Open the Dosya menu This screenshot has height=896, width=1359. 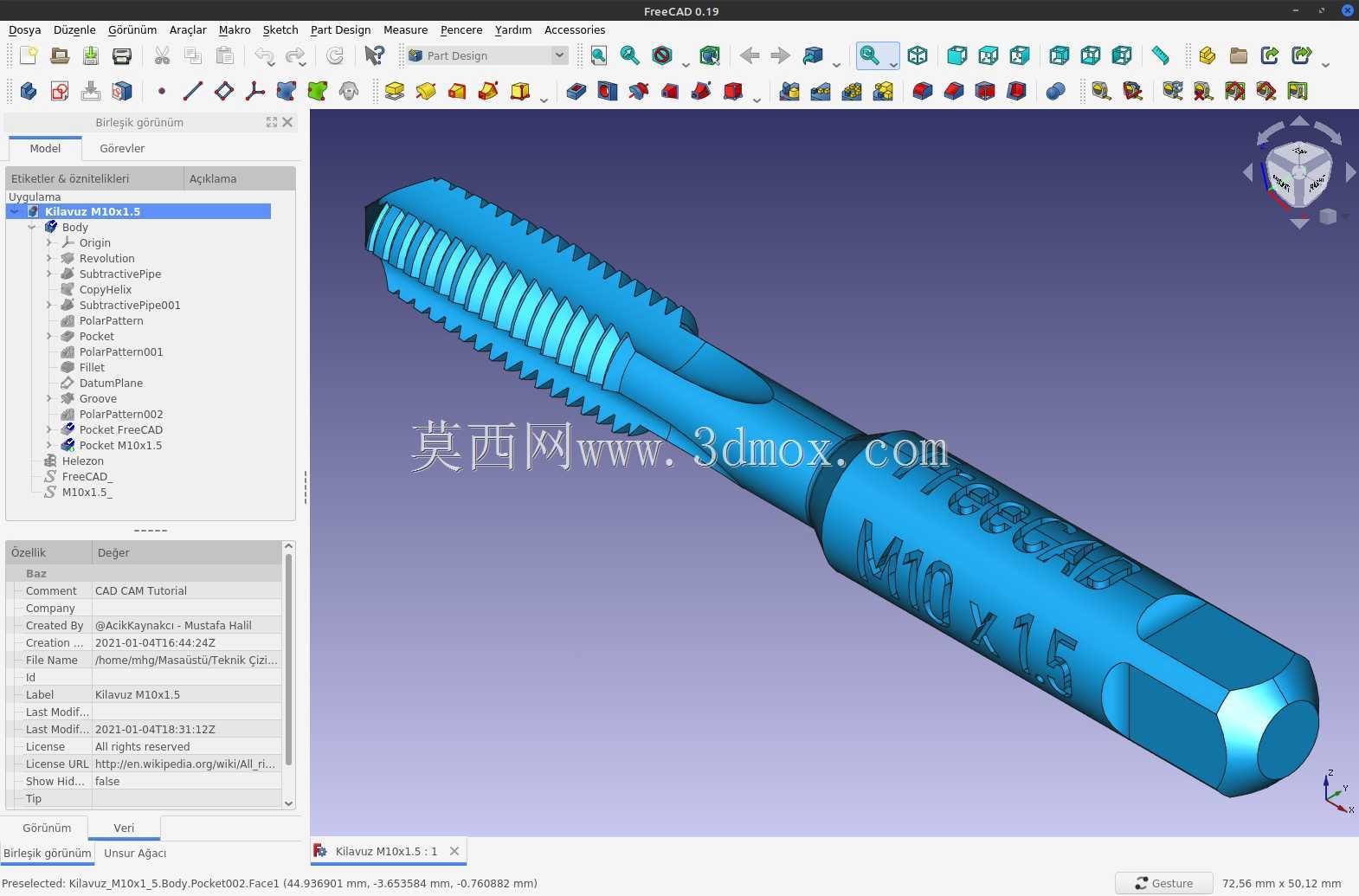pyautogui.click(x=25, y=29)
